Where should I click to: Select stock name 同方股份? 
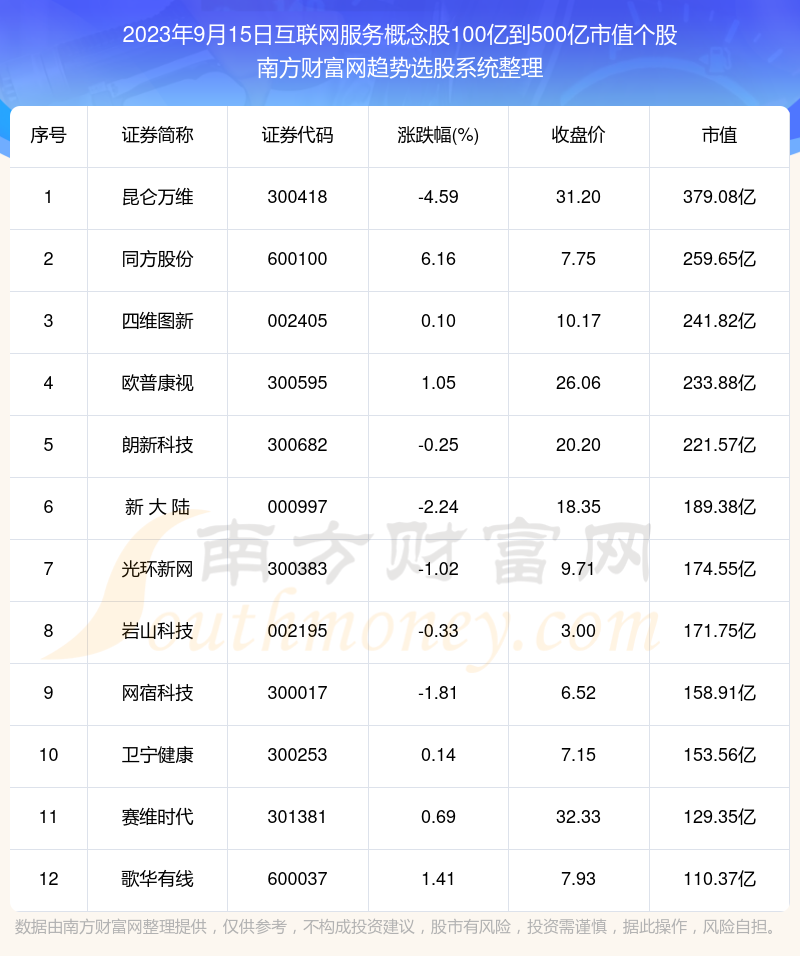click(x=157, y=259)
